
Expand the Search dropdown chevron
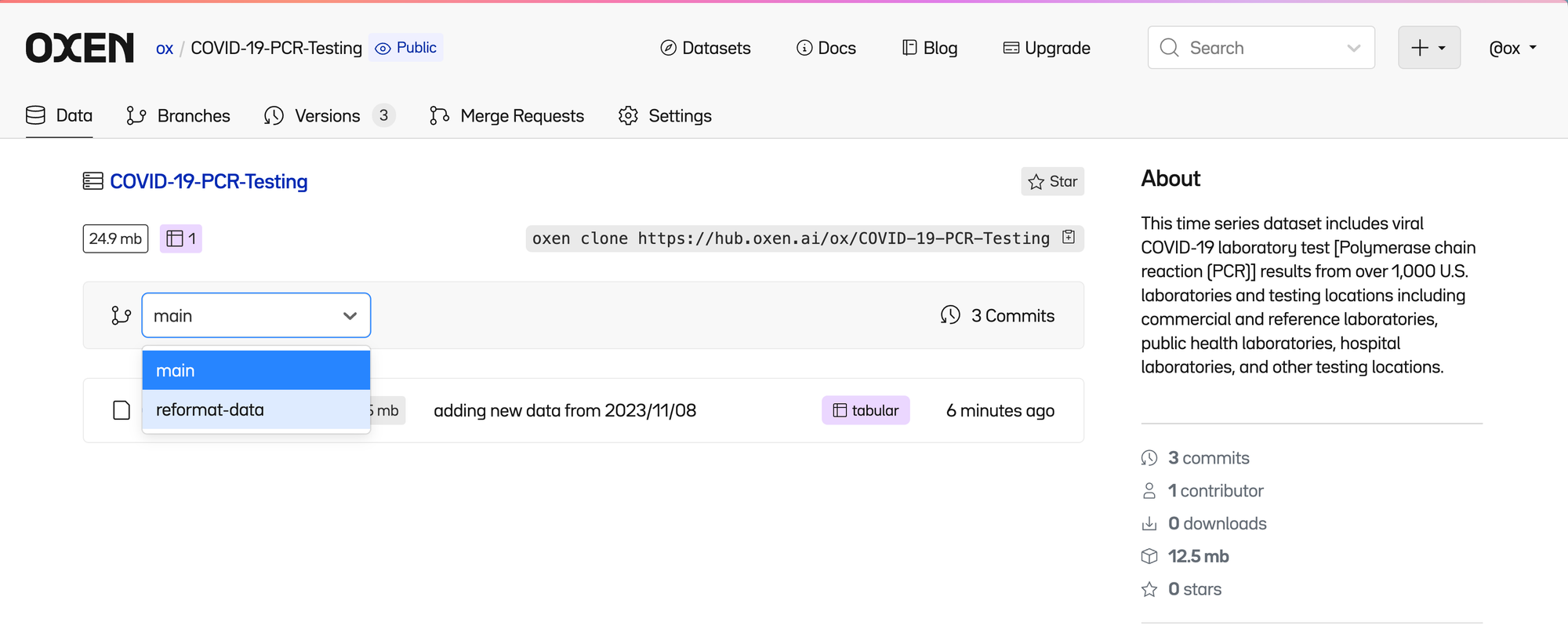(x=1354, y=48)
